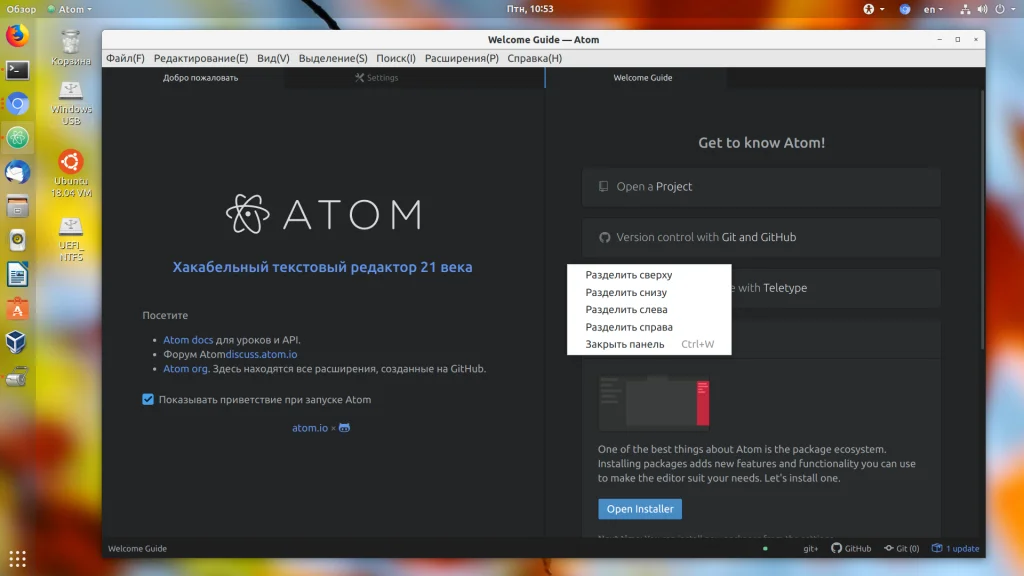1024x576 pixels.
Task: Open the Atom org link
Action: point(185,368)
